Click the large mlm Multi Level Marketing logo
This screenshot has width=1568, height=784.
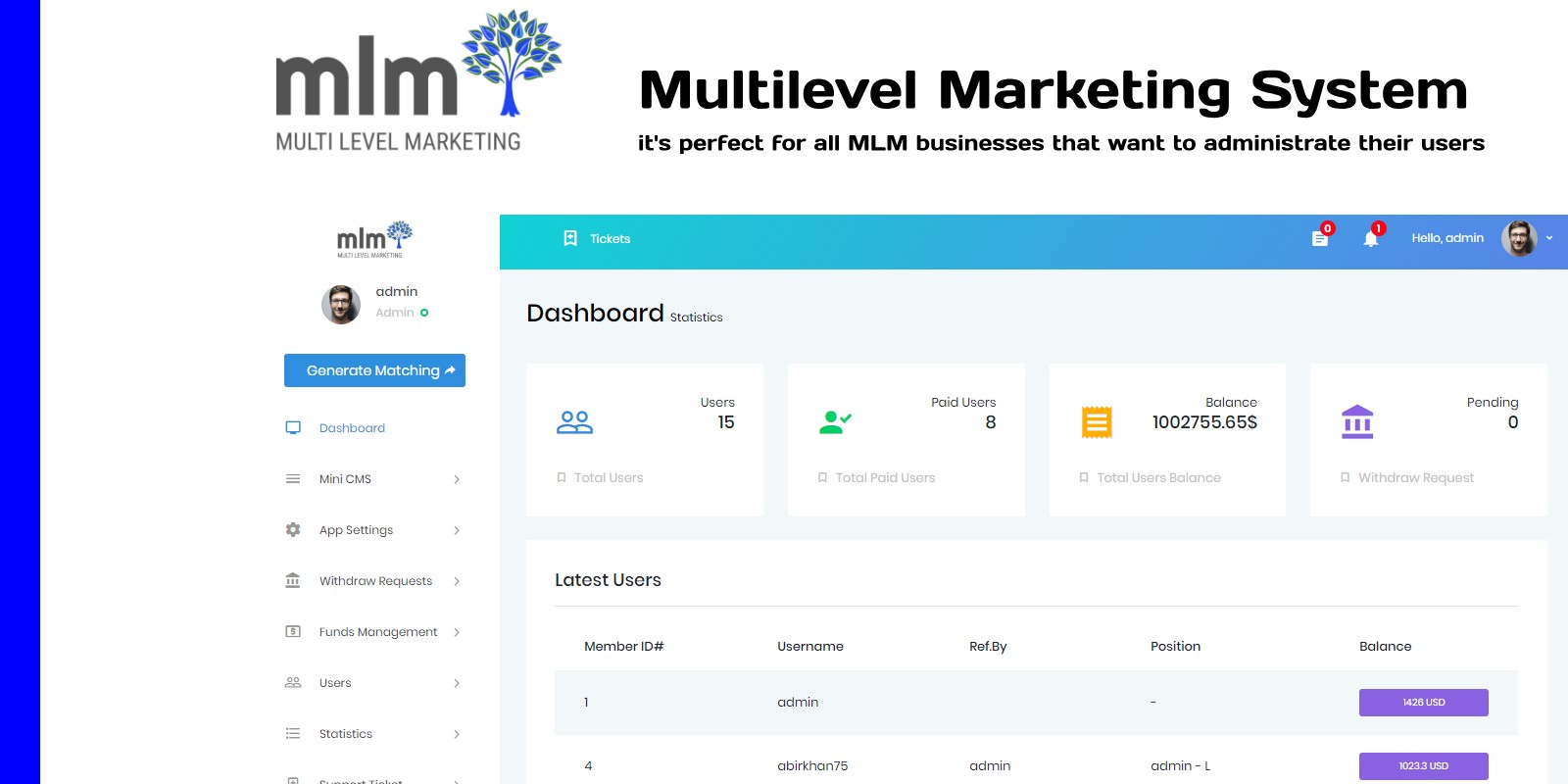click(x=418, y=80)
